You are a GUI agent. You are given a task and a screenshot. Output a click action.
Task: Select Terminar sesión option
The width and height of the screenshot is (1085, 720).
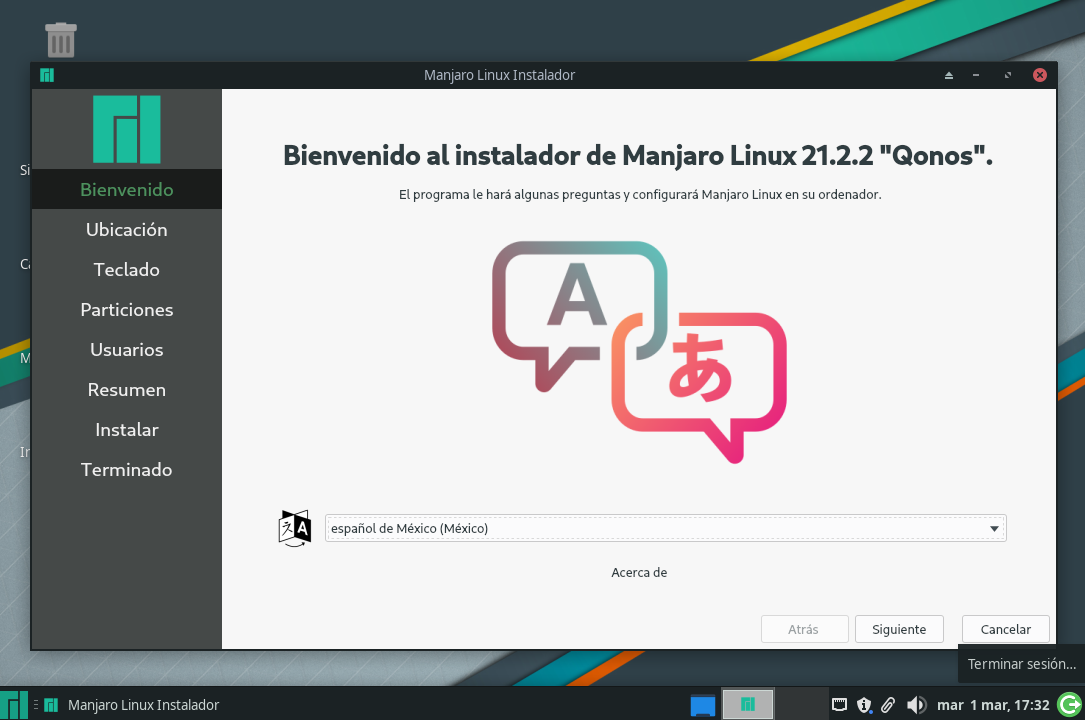point(1020,663)
